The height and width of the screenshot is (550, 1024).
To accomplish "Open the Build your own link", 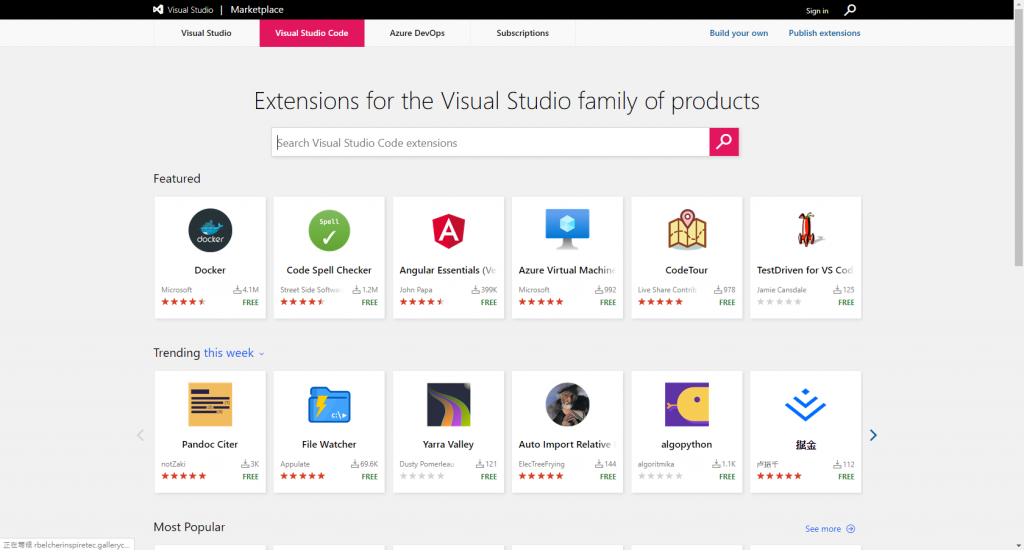I will 739,33.
